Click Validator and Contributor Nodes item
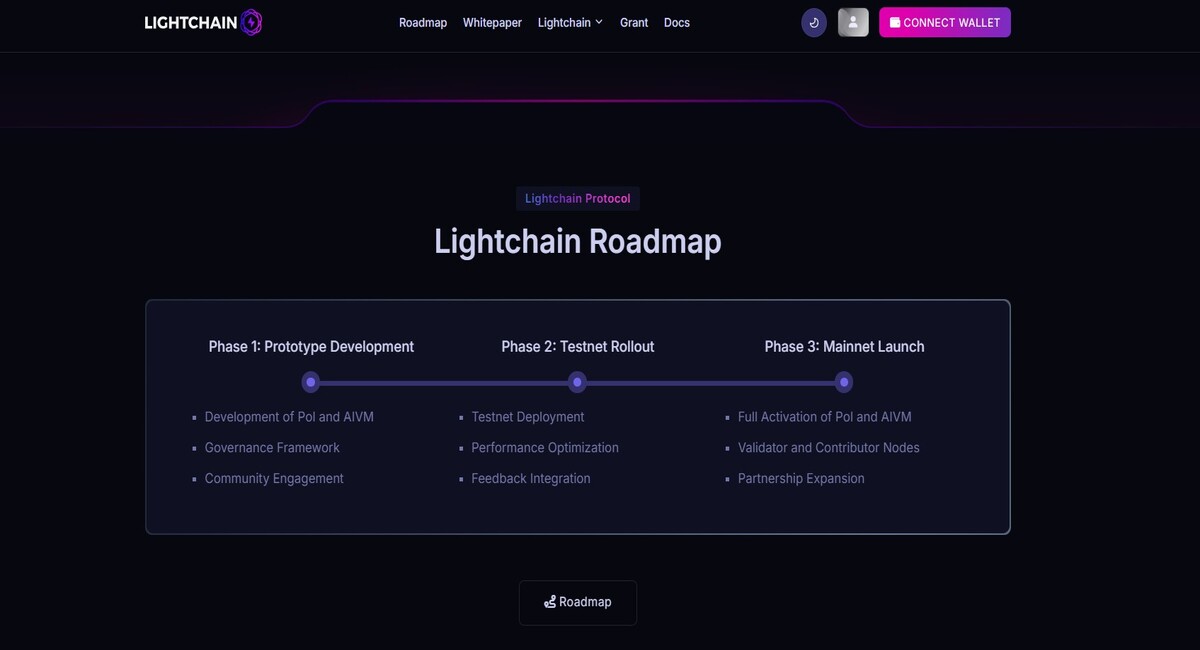 coord(829,448)
